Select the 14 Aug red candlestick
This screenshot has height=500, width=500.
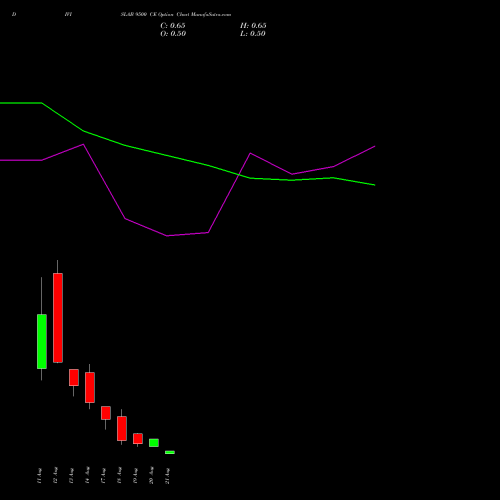pos(90,387)
